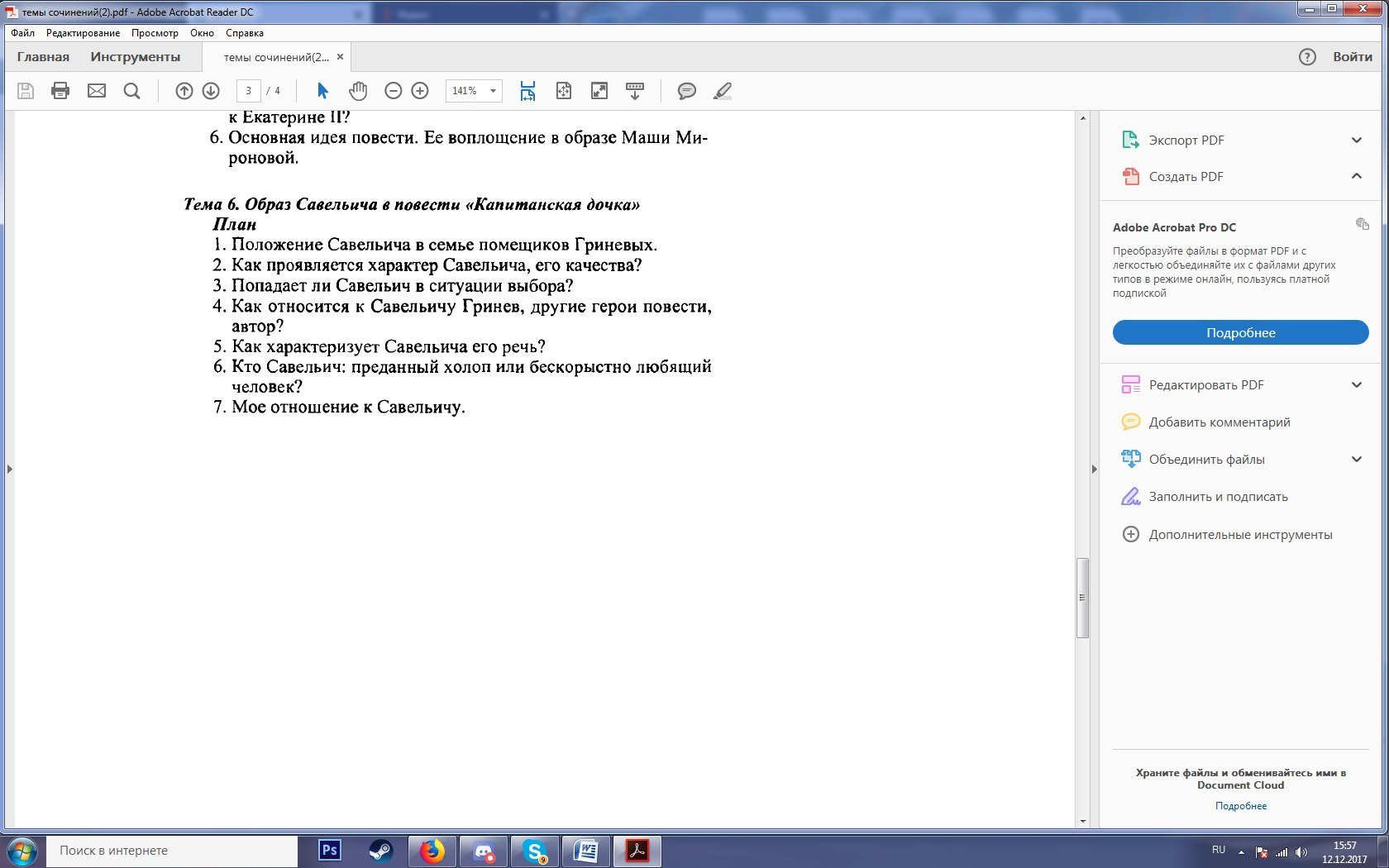1389x868 pixels.
Task: Click the copy icon beside Adobe Acrobat Pro DC
Action: [1363, 224]
